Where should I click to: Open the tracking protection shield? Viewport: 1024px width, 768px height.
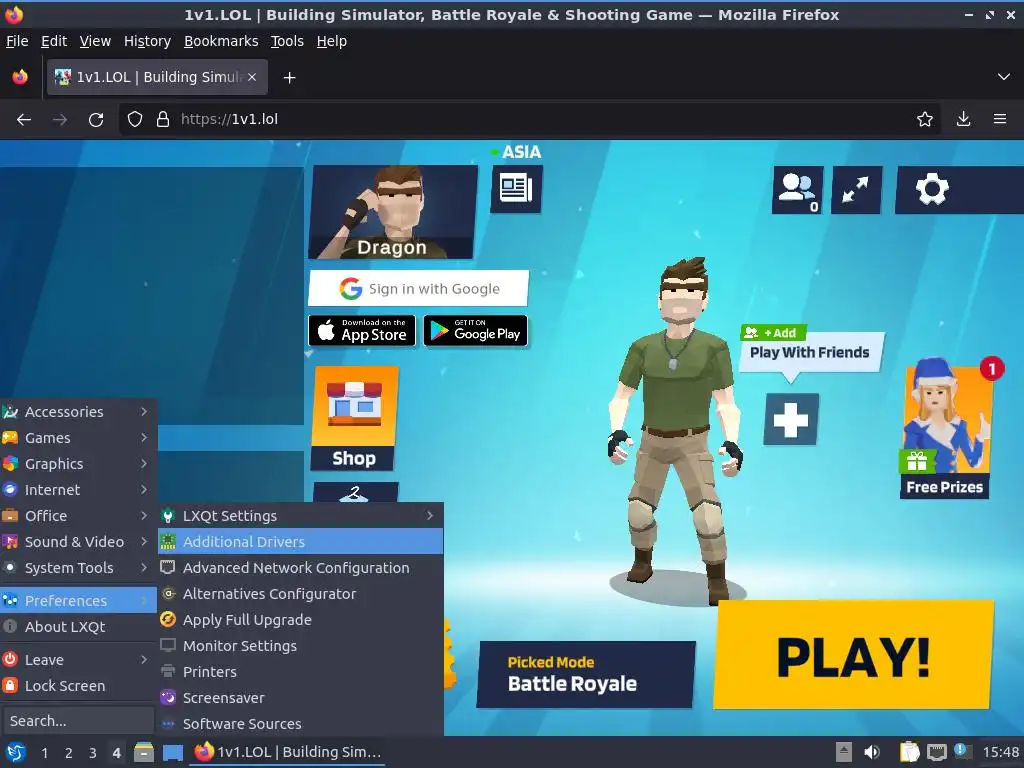coord(135,120)
